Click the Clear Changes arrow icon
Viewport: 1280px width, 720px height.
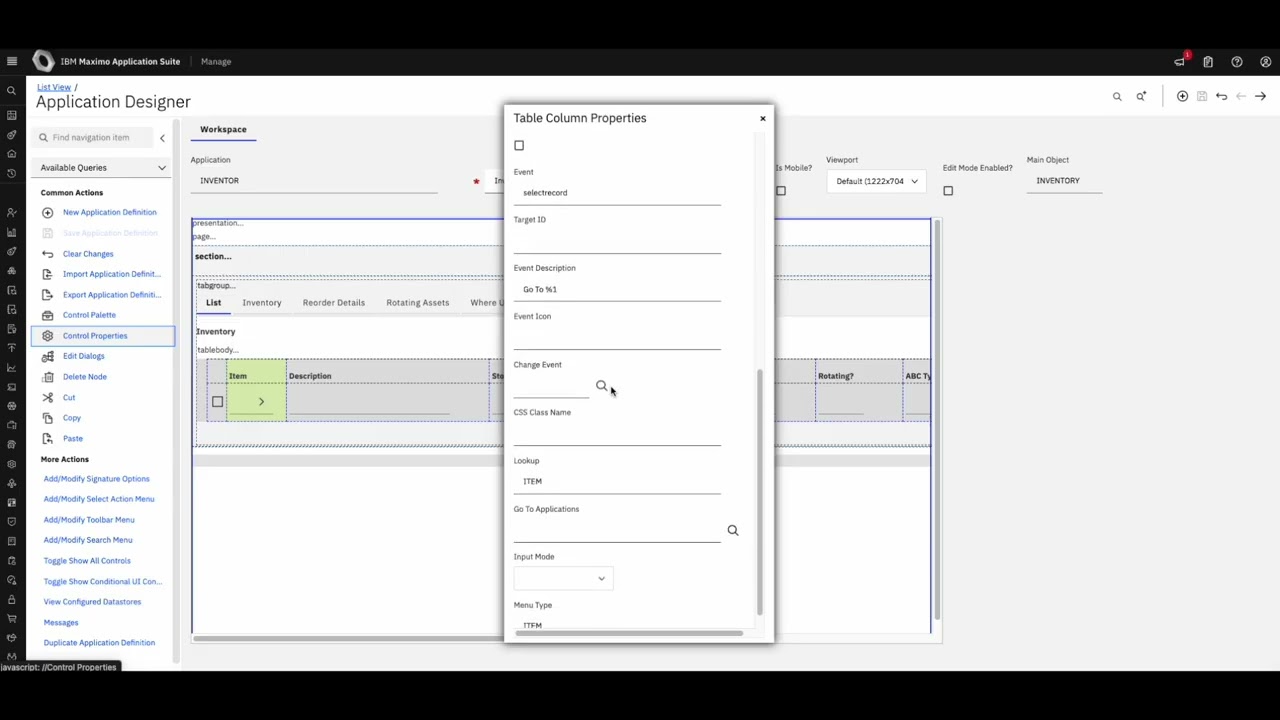pos(47,254)
